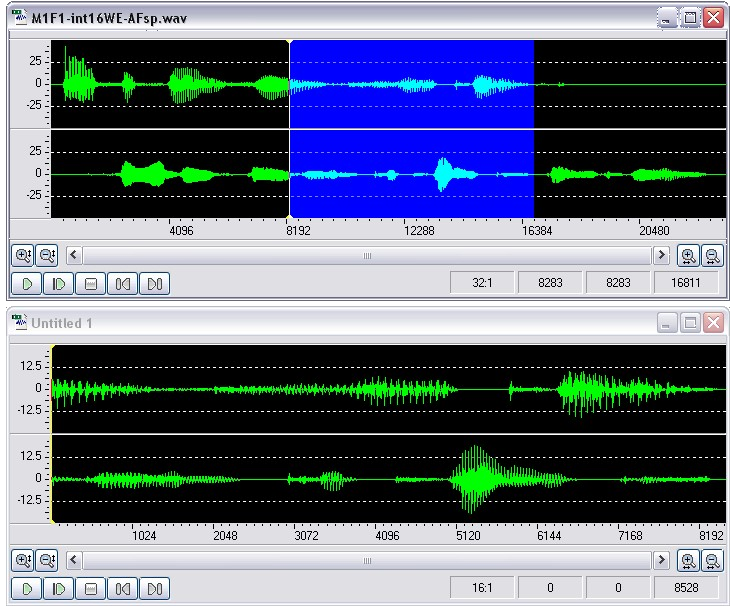Click the 16811 selection end field
This screenshot has height=611, width=736.
686,283
